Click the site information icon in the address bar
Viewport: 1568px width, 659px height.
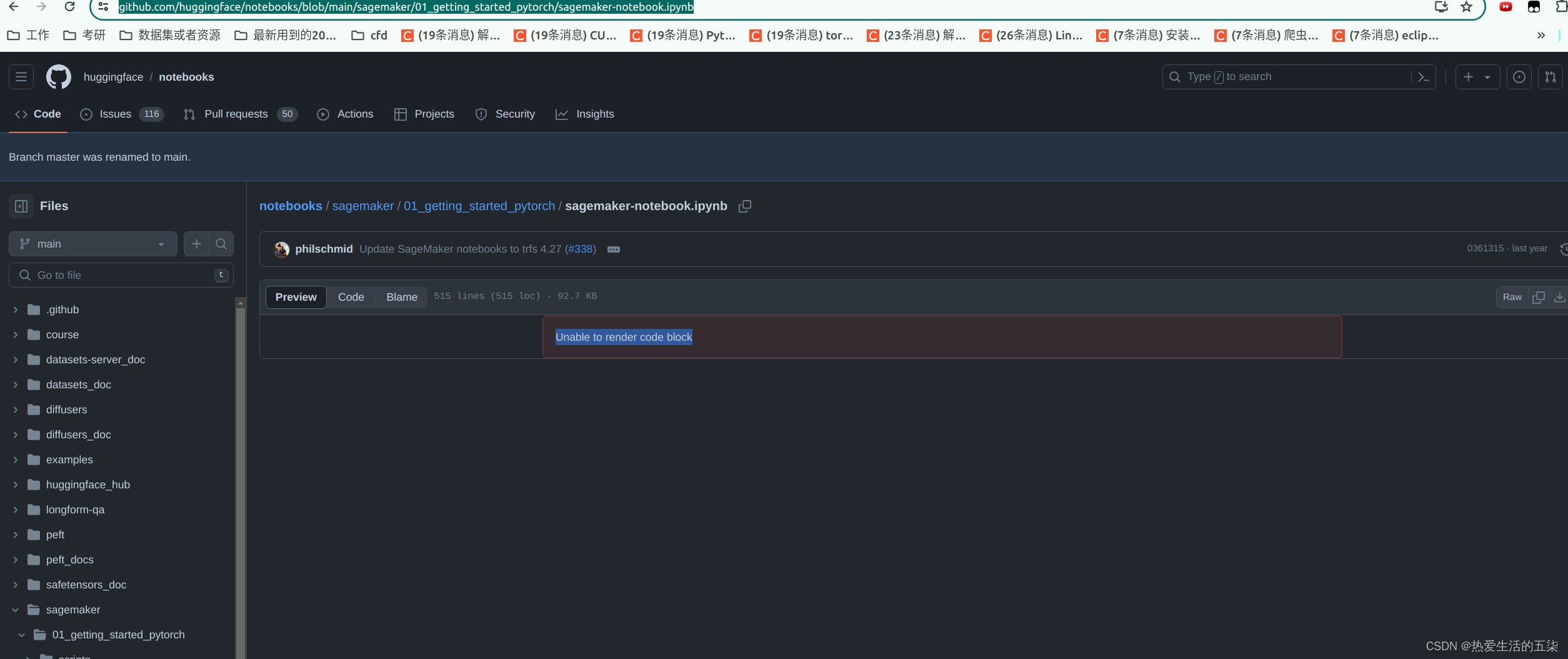(104, 7)
